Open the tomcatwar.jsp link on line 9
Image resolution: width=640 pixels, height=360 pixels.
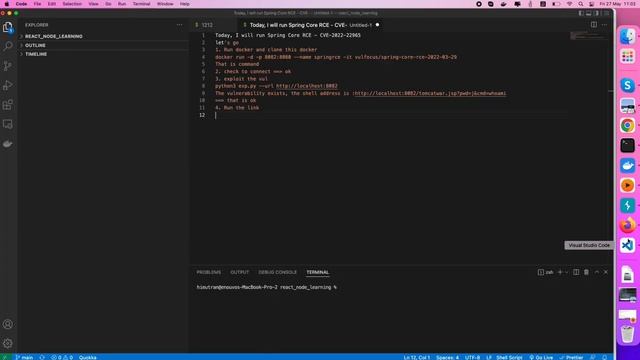point(430,93)
